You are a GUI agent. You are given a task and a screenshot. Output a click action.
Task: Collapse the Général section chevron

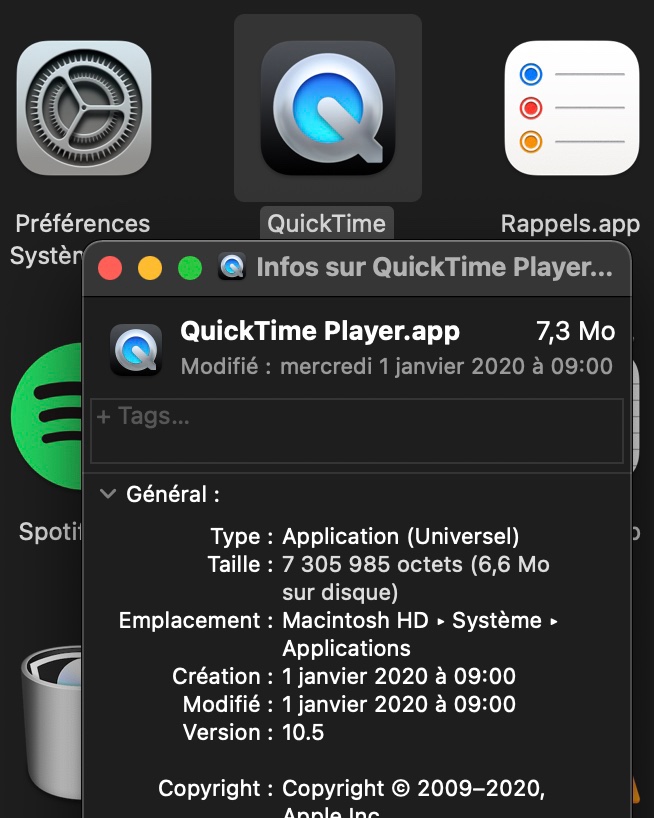click(108, 494)
